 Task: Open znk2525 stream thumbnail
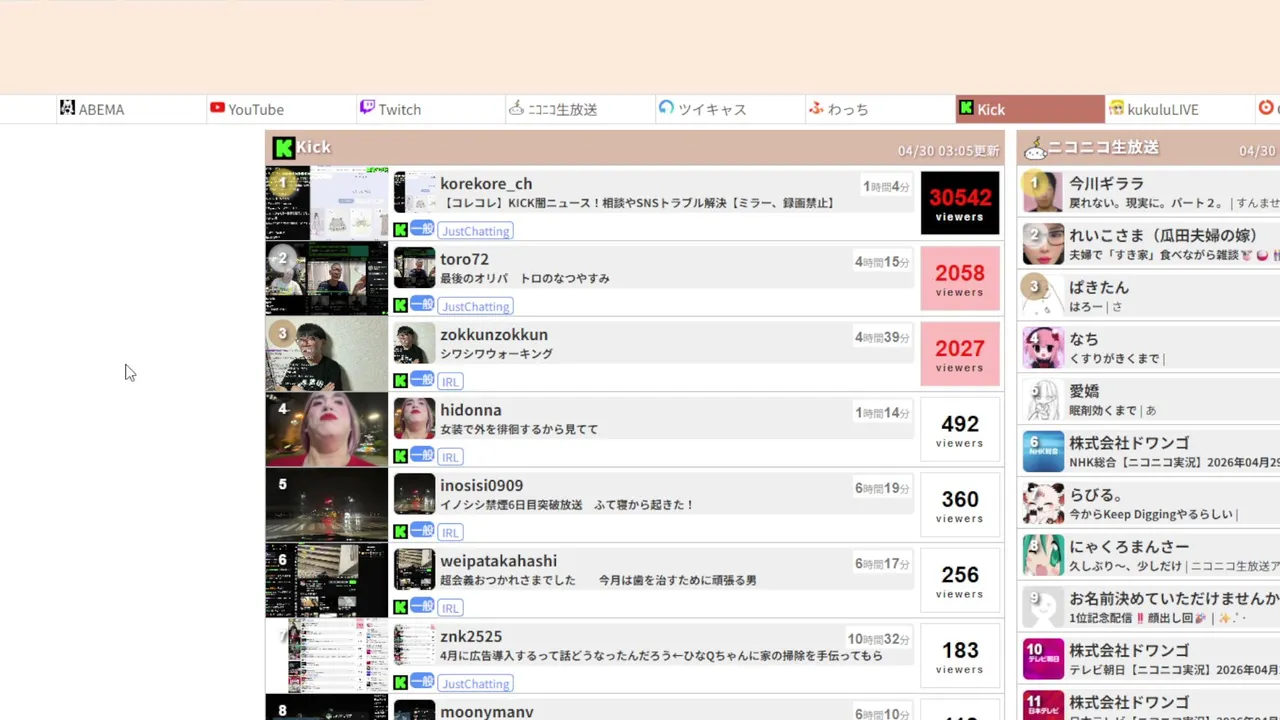tap(326, 656)
